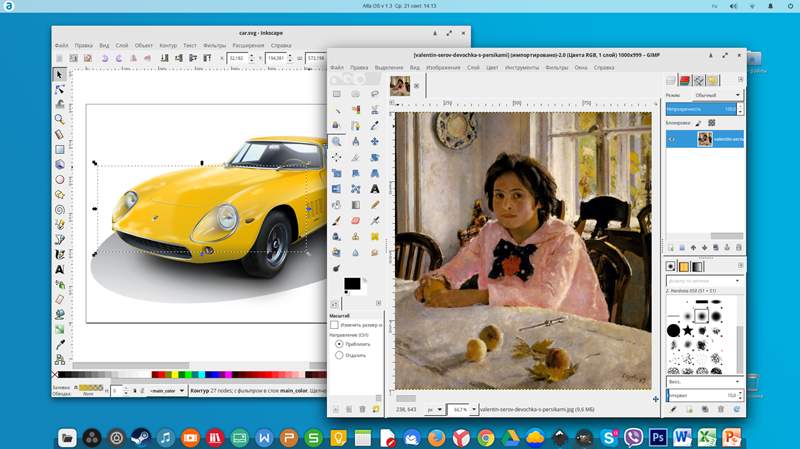Toggle the auto-resize window checkbox in GIMP
The image size is (800, 449).
[x=334, y=325]
